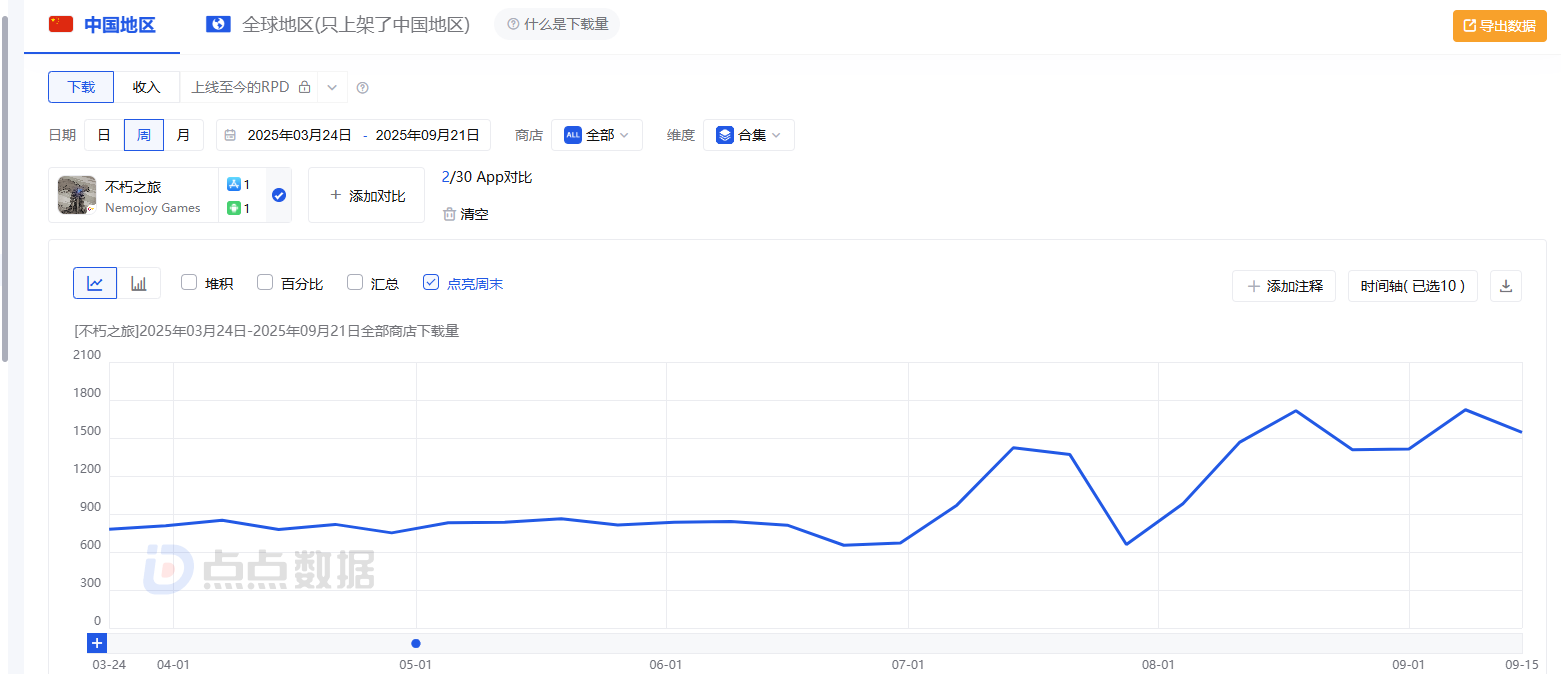Enable the 堆积 checkbox
This screenshot has width=1561, height=674.
189,283
